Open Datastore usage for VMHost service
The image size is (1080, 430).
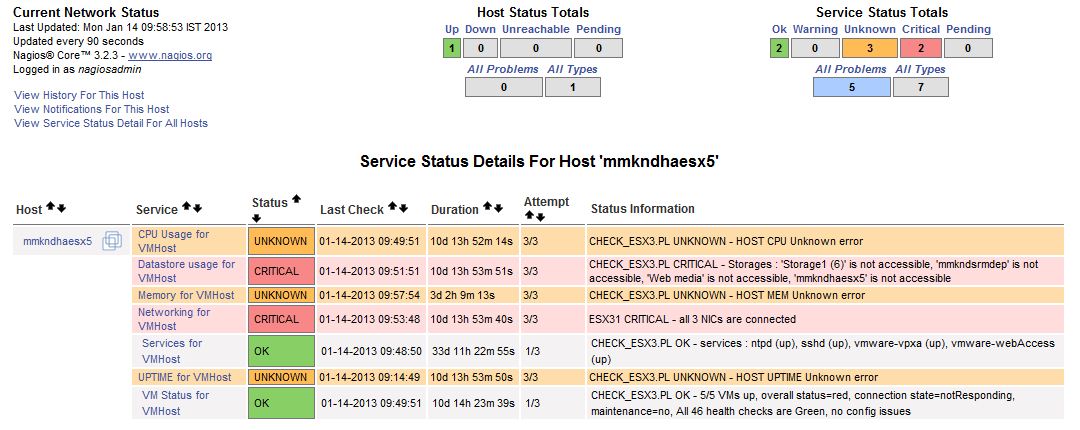[x=186, y=271]
